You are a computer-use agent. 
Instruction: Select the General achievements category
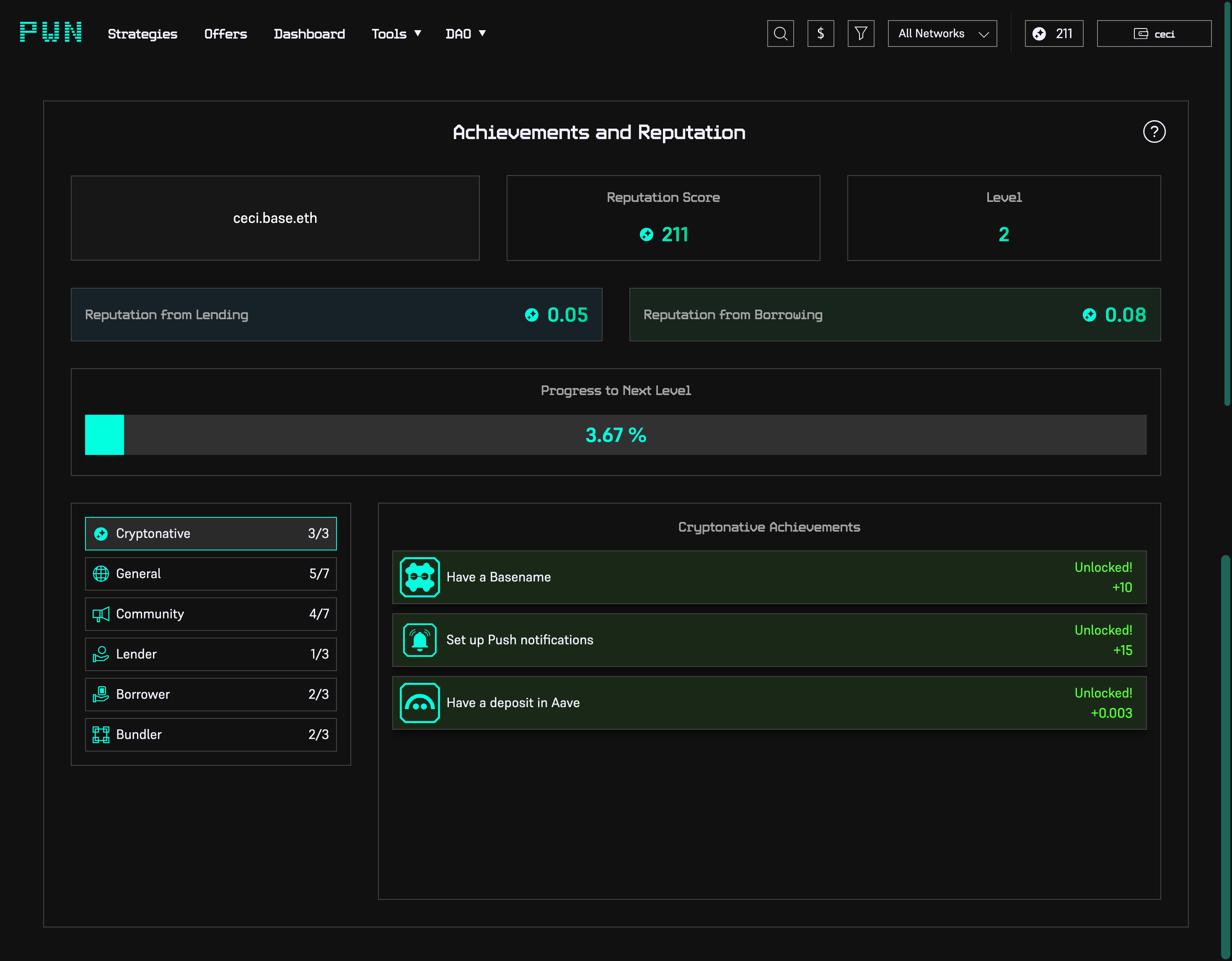click(210, 573)
